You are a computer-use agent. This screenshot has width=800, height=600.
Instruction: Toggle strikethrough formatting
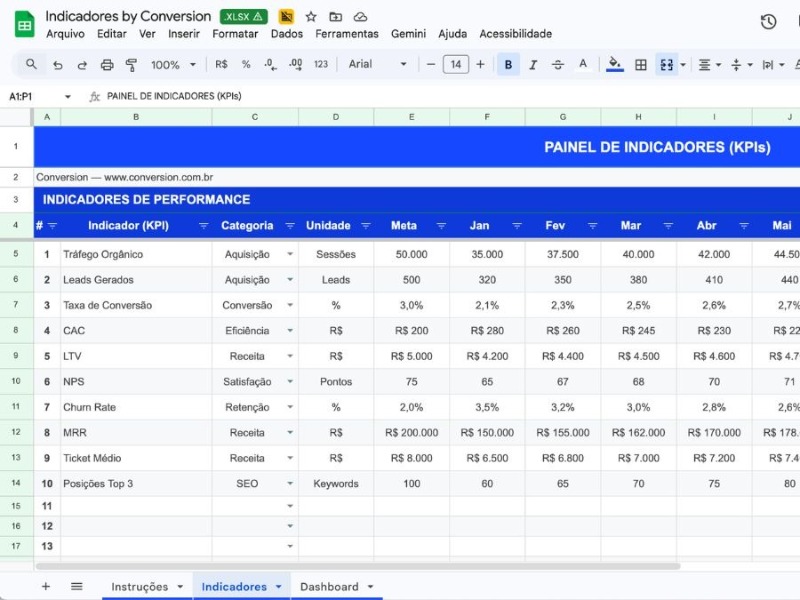(558, 65)
